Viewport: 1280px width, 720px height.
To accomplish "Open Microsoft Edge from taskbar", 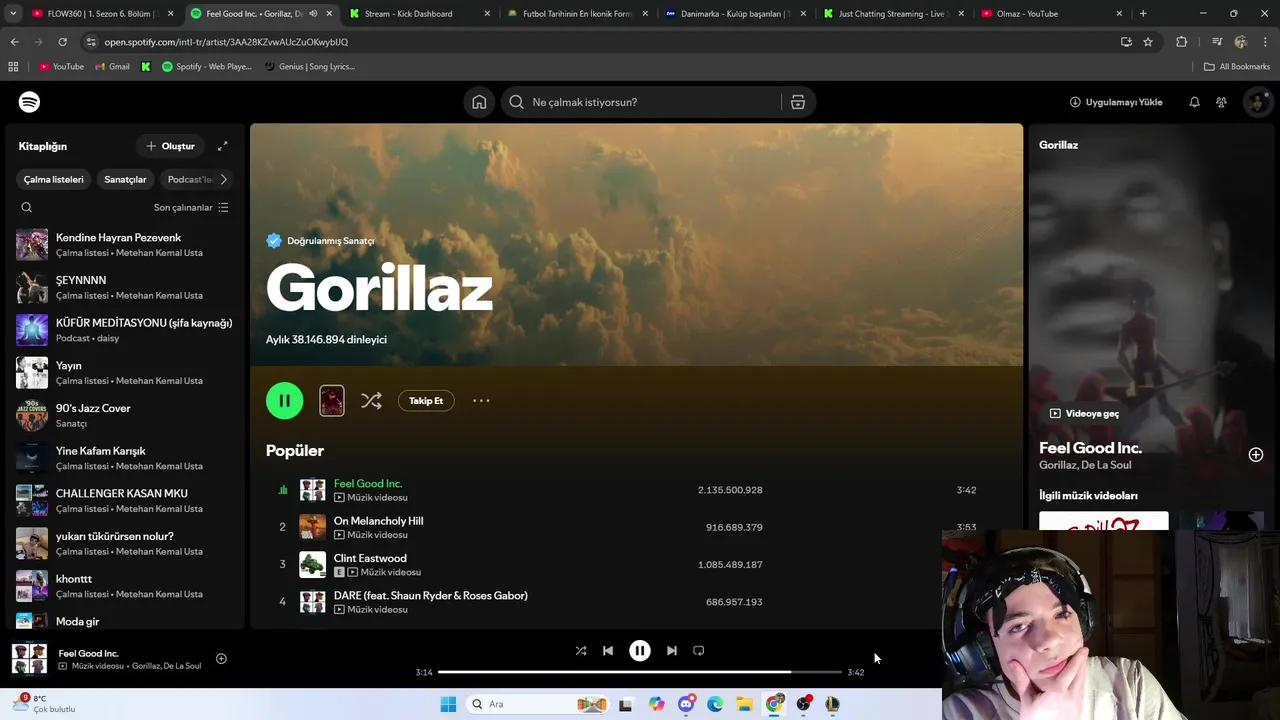I will pyautogui.click(x=715, y=704).
